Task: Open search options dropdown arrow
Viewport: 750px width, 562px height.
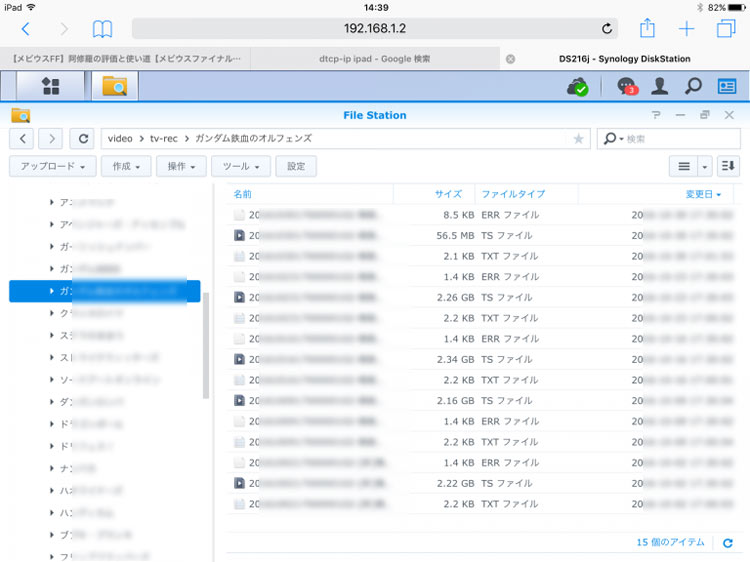Action: pyautogui.click(x=621, y=139)
